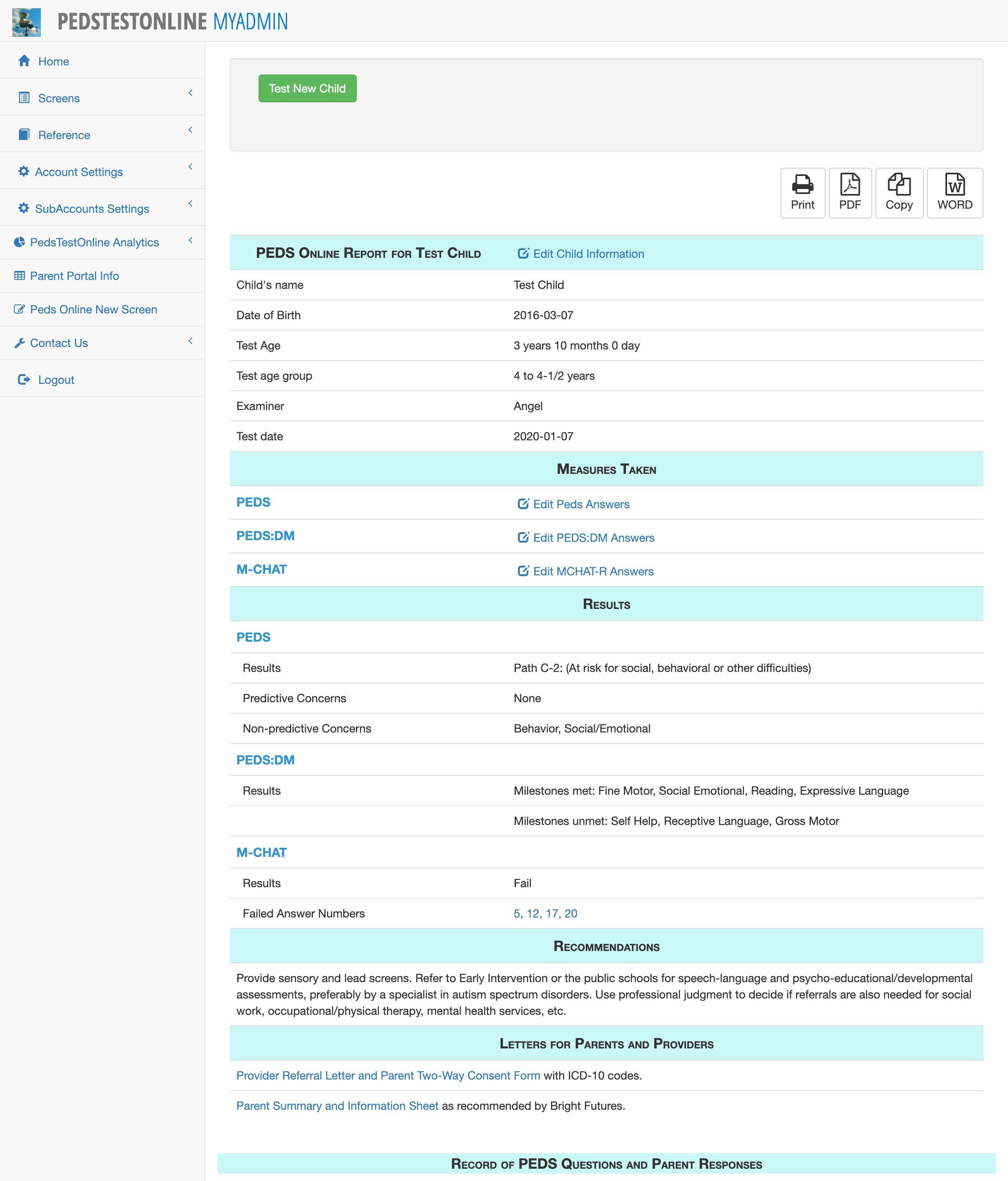Expand the Reference section
This screenshot has height=1181, width=1008.
click(64, 135)
